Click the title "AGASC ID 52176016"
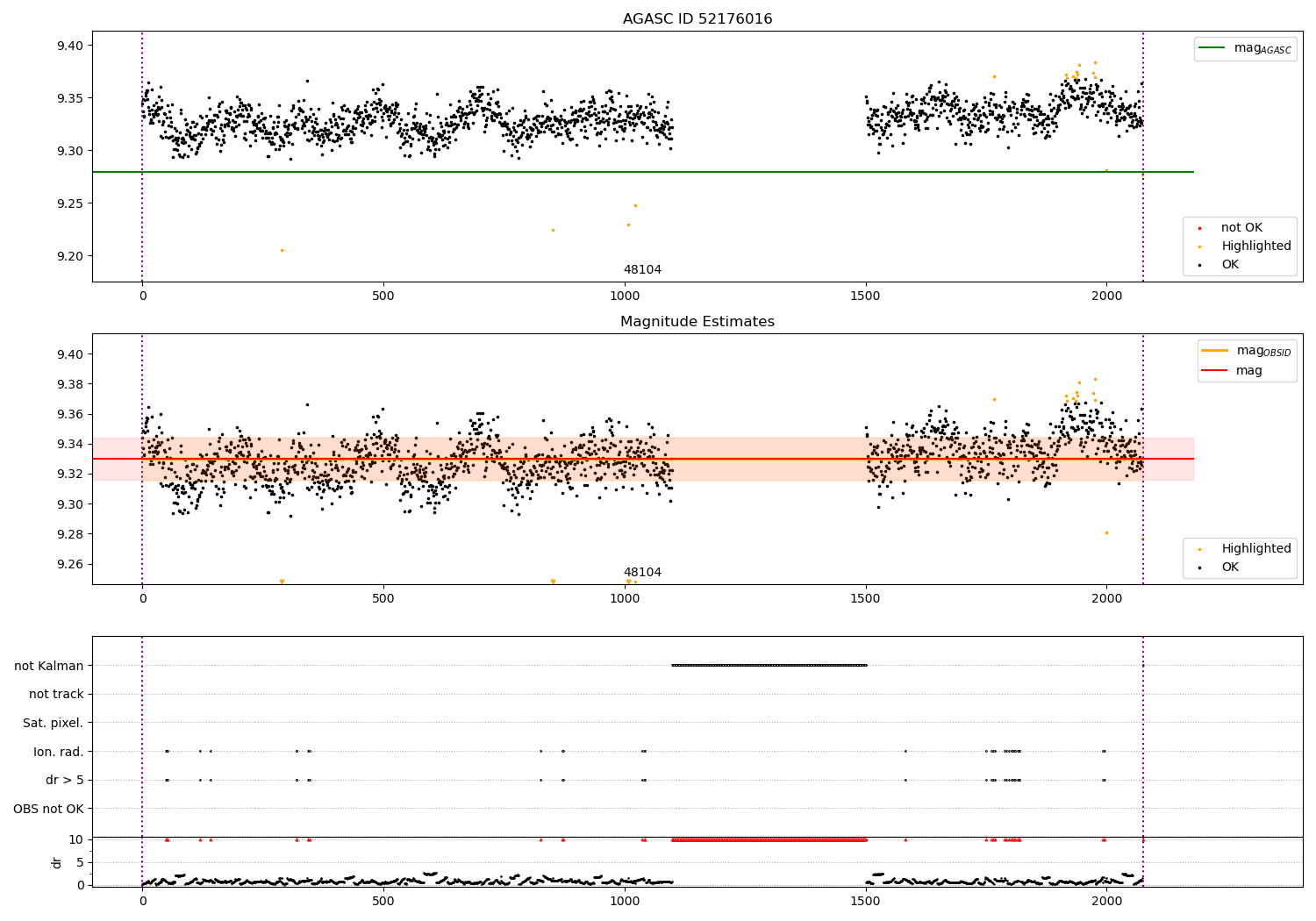This screenshot has height=921, width=1316. coord(697,19)
